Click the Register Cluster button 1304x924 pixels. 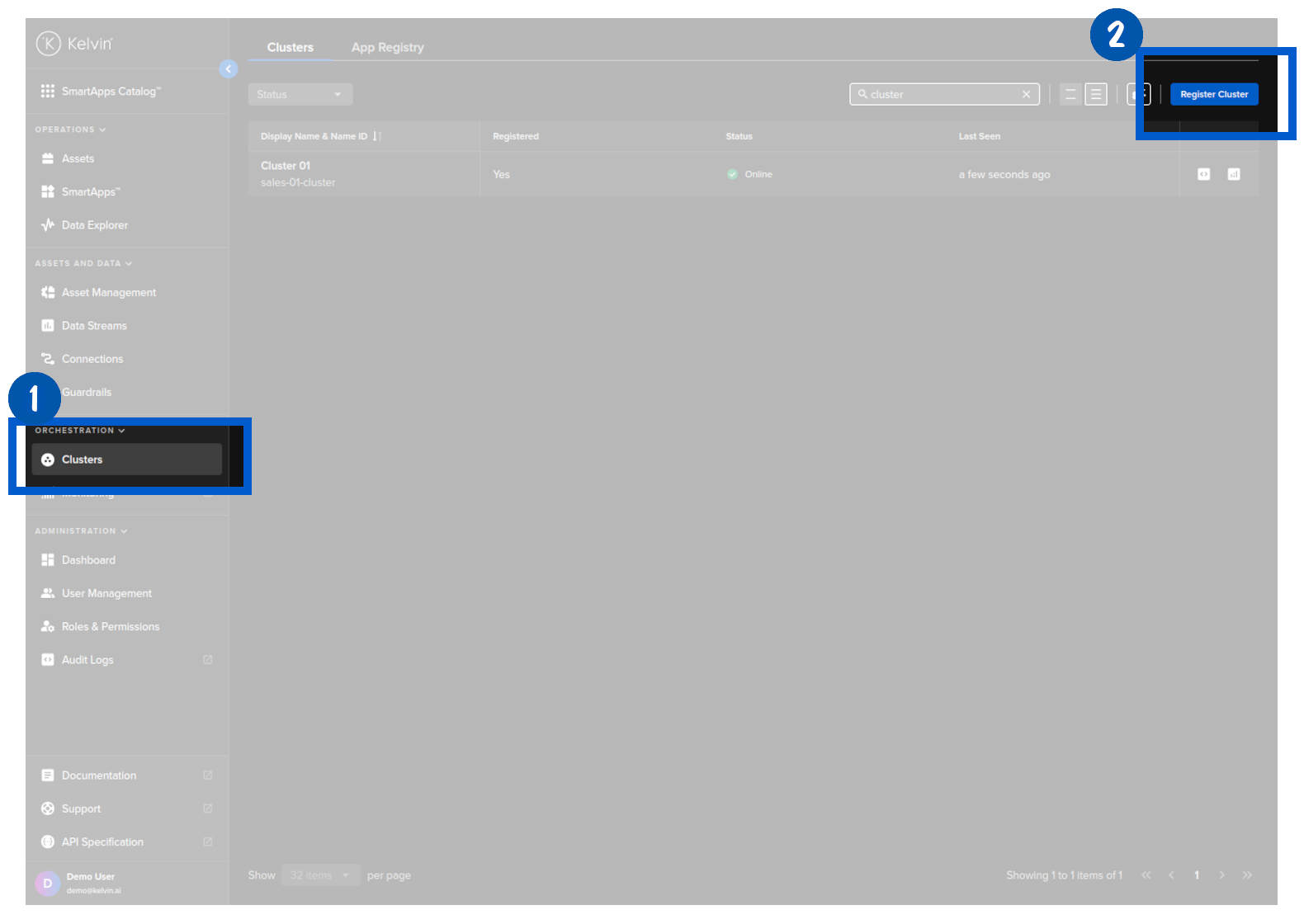point(1213,94)
